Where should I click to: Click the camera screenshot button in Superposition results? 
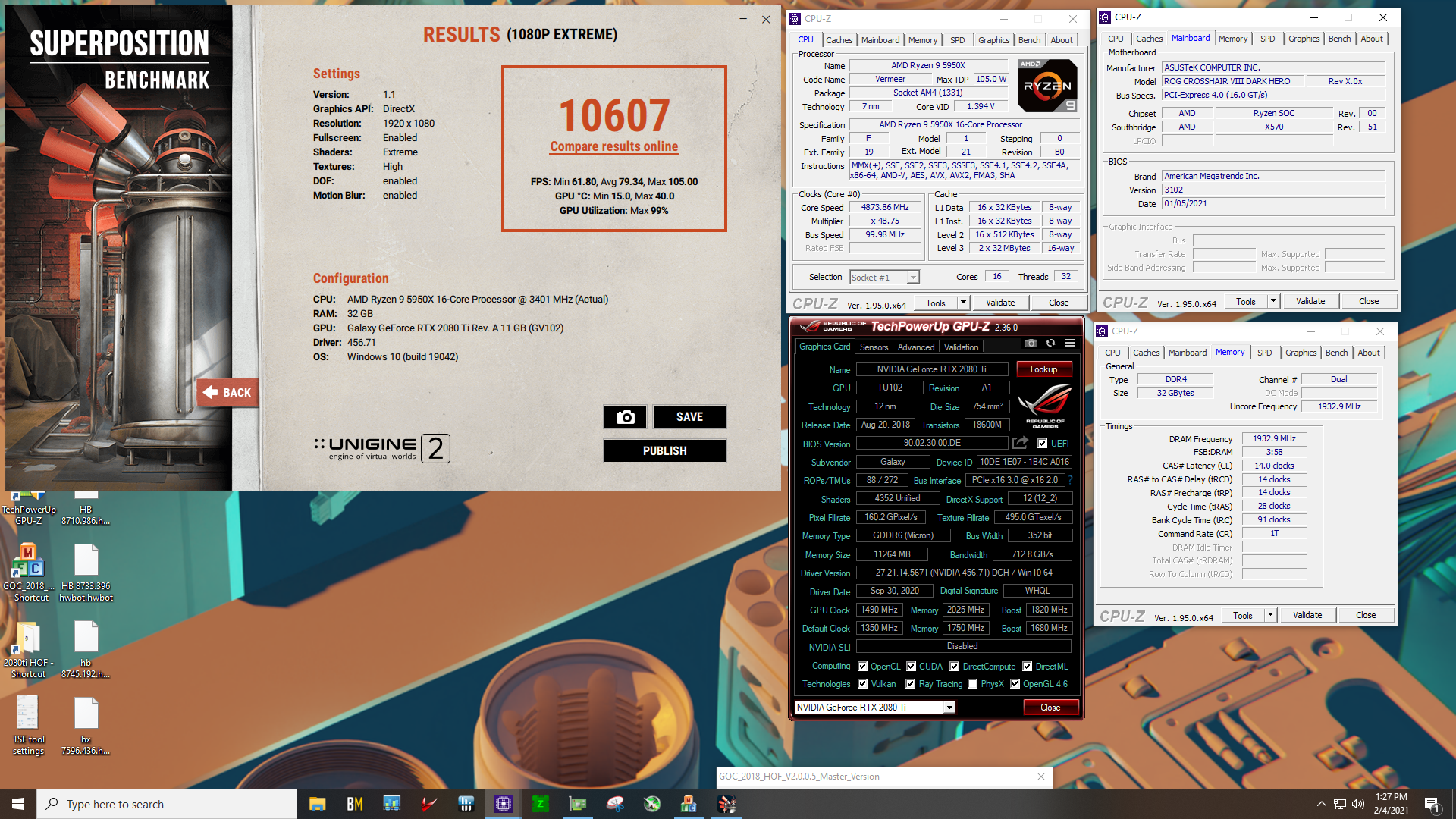[625, 417]
